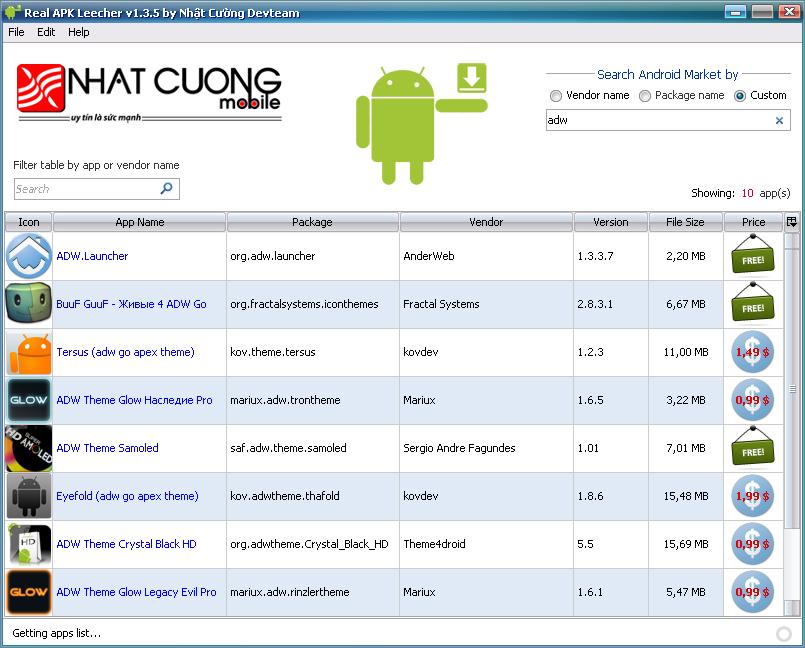Click the BuuF GuuF green cube icon
Screen dimensions: 805x648
(x=29, y=304)
